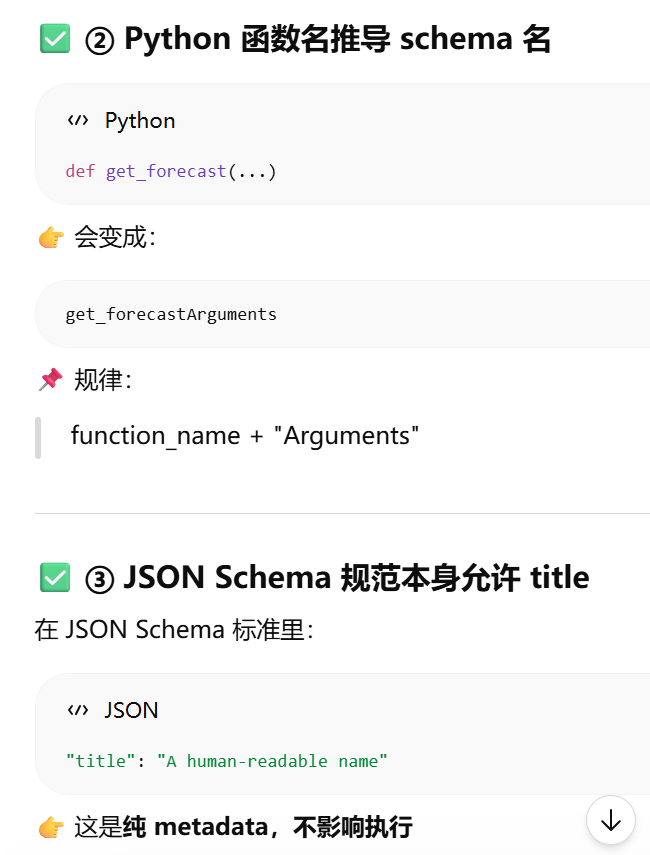Click the pointing hand emoji before 会变成
This screenshot has height=855, width=650.
pos(51,238)
